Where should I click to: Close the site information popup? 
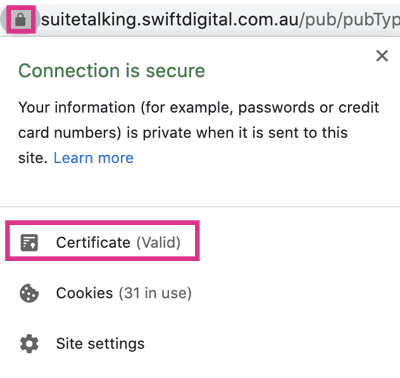[382, 56]
